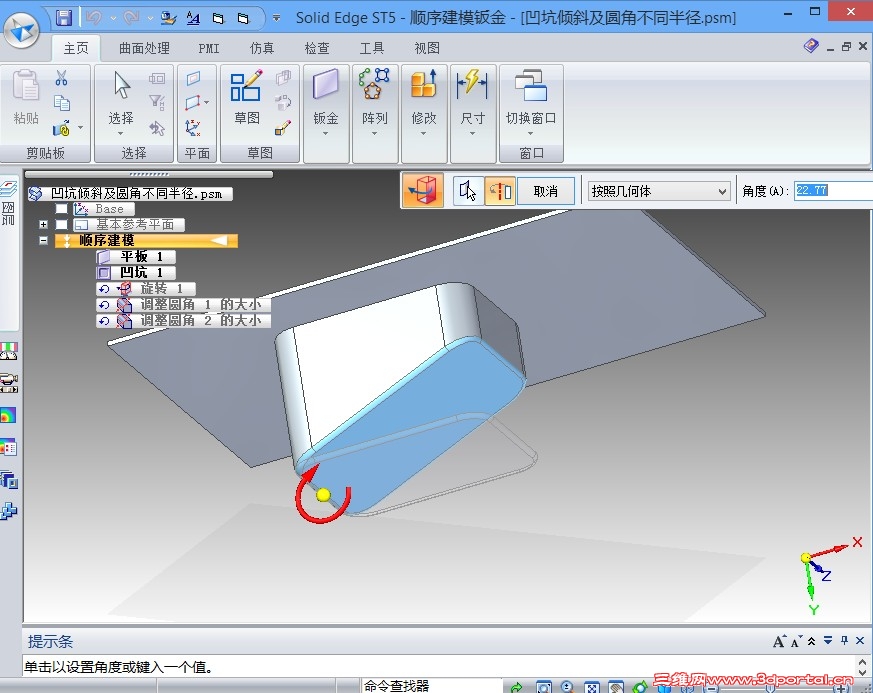
Task: Open the 按照几何体 combo box
Action: (x=659, y=191)
